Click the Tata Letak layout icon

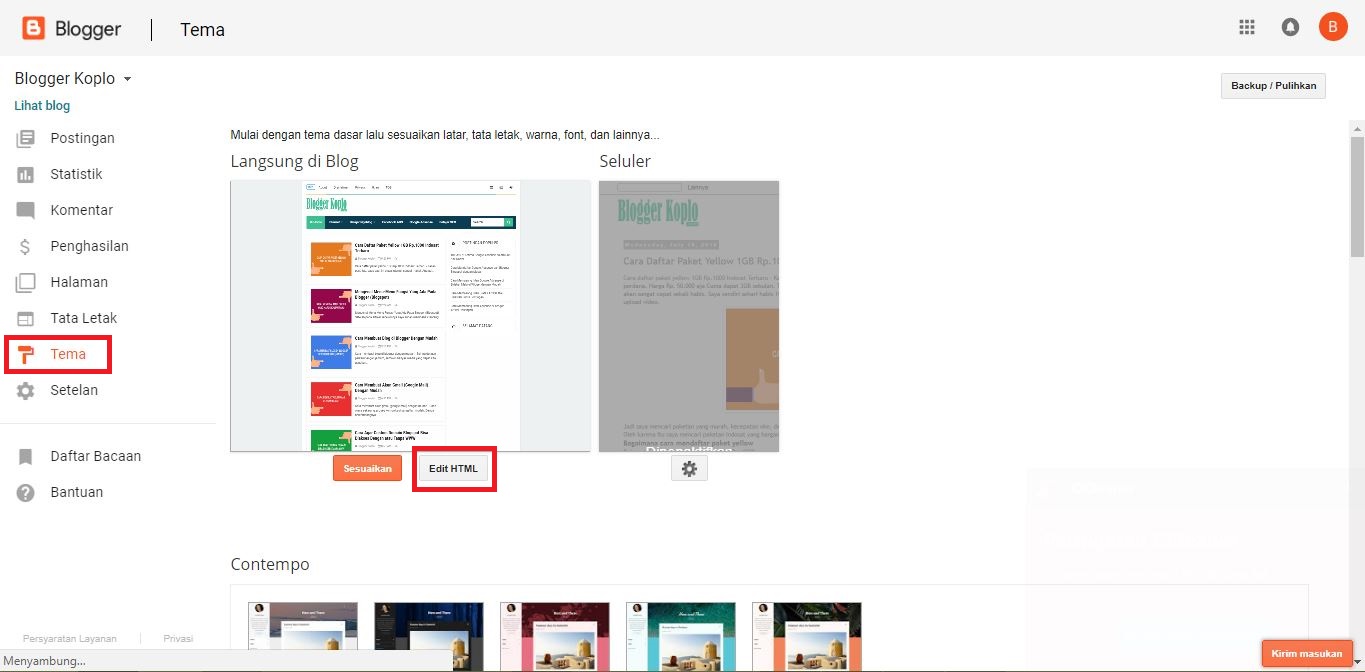(26, 318)
